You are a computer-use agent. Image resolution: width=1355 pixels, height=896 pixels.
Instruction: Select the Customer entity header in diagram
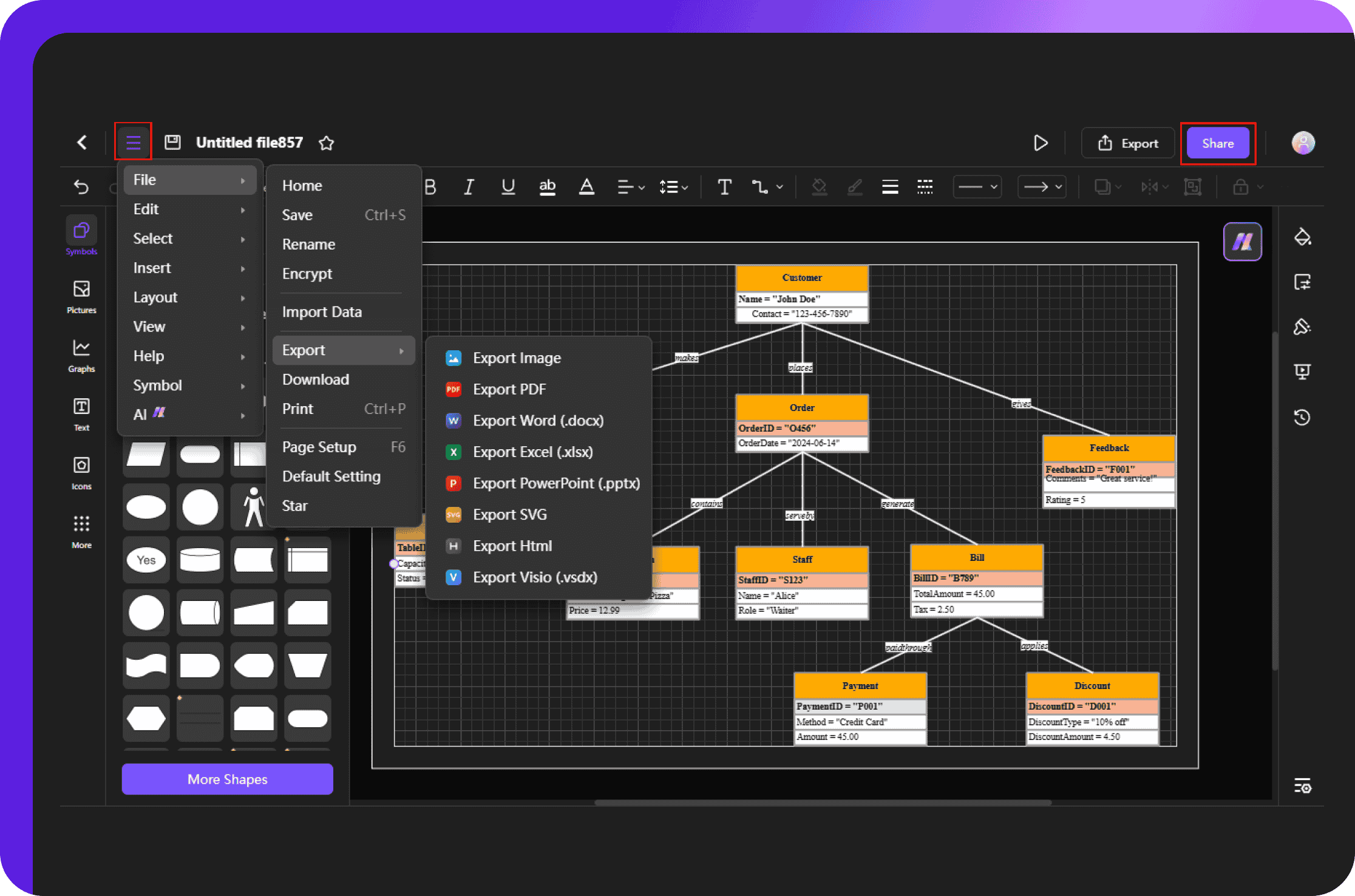click(x=802, y=278)
